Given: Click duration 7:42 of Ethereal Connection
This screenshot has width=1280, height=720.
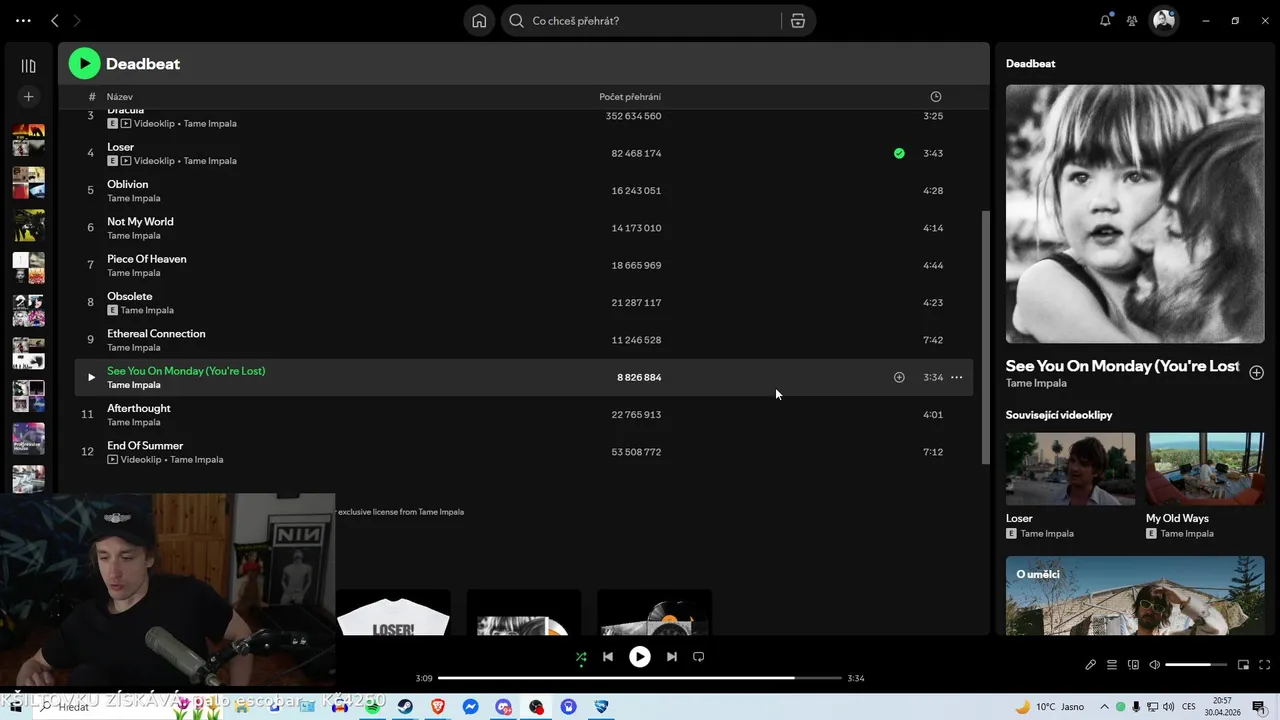Looking at the screenshot, I should (x=933, y=340).
